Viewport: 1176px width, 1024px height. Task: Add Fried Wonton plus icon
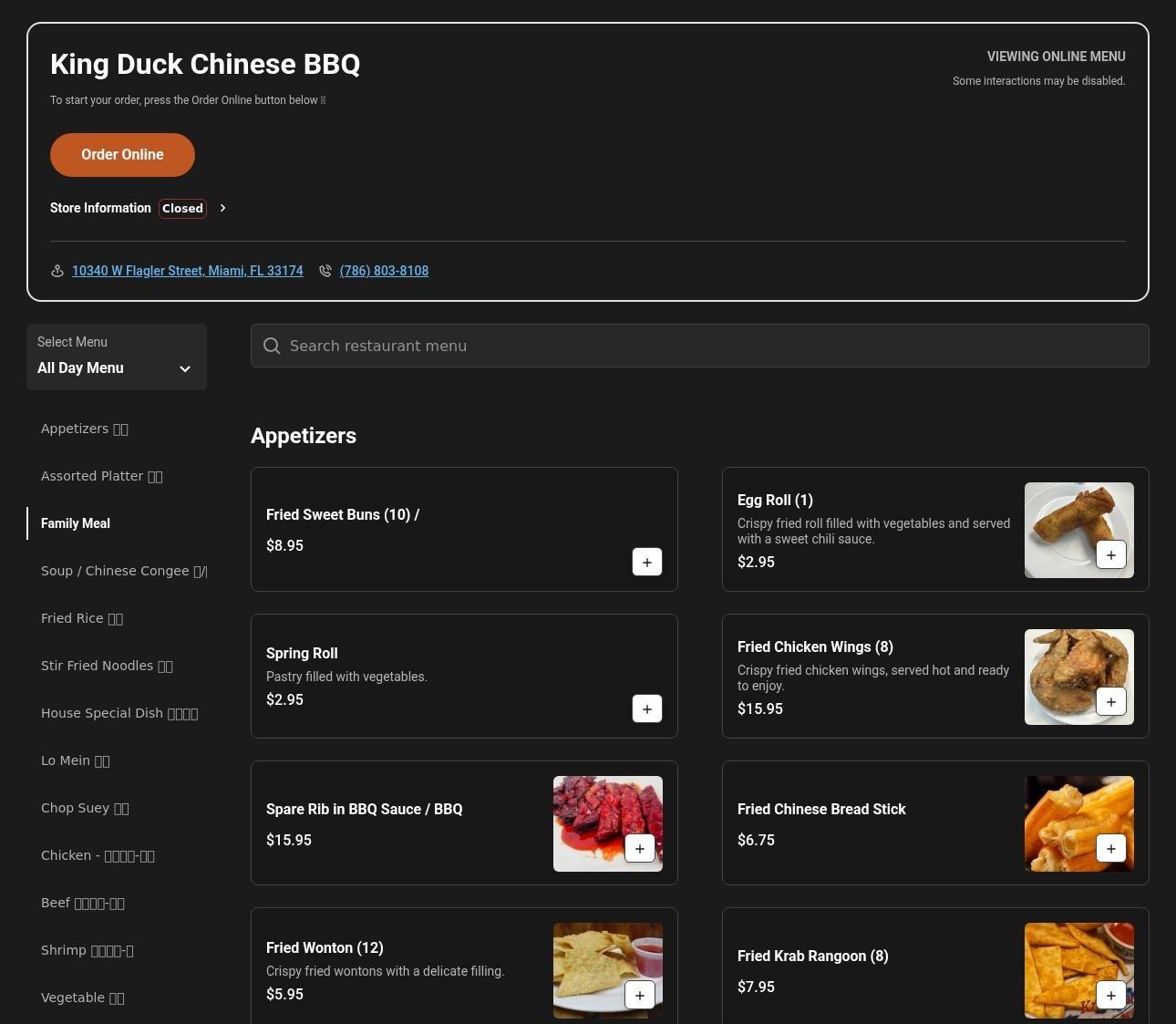639,995
